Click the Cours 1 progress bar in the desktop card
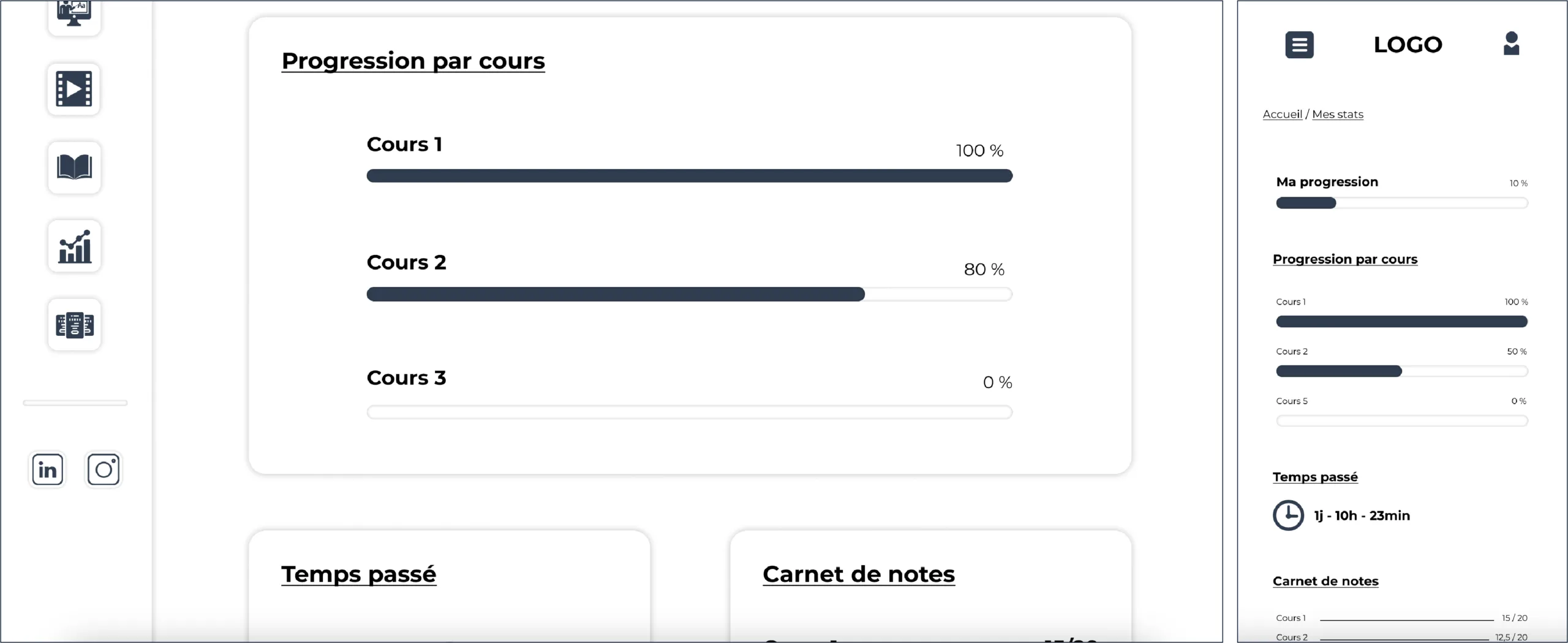Screen dimensions: 1568x643 pyautogui.click(x=689, y=176)
